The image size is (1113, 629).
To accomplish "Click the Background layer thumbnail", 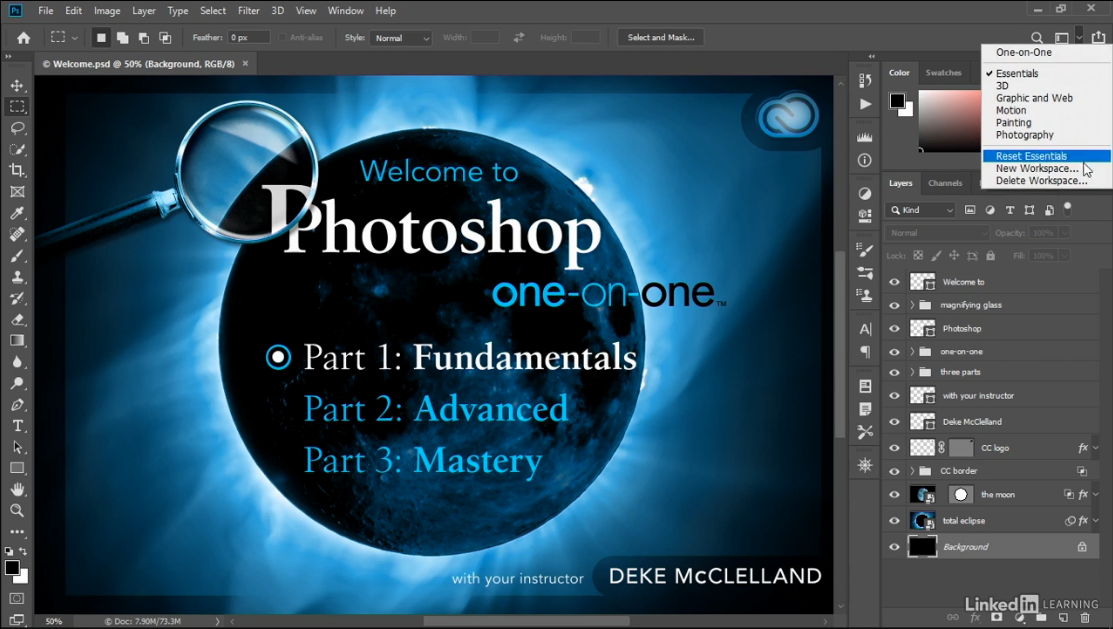I will tap(923, 547).
